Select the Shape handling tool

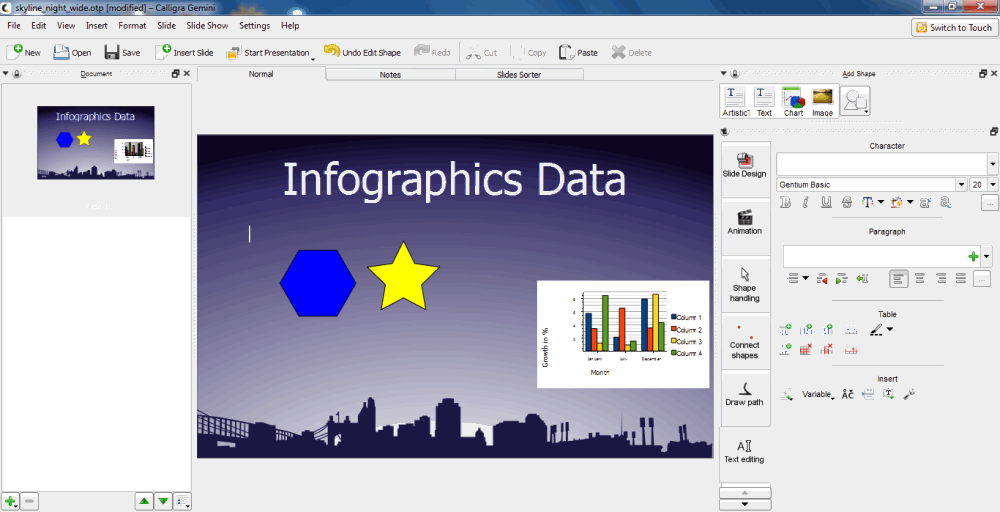point(744,284)
